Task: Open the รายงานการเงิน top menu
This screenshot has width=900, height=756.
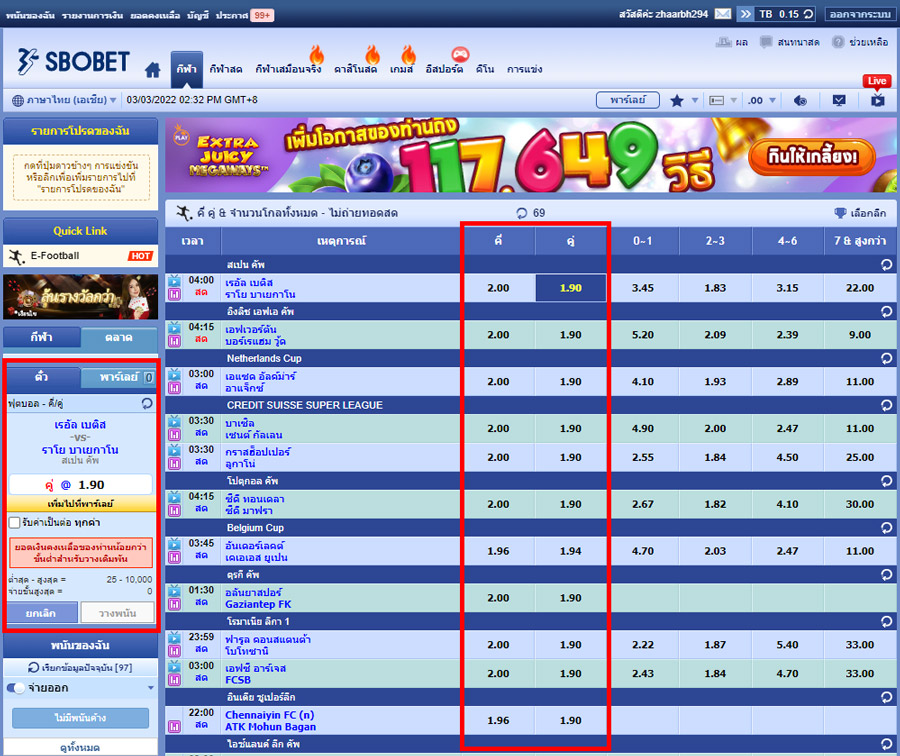Action: coord(92,15)
